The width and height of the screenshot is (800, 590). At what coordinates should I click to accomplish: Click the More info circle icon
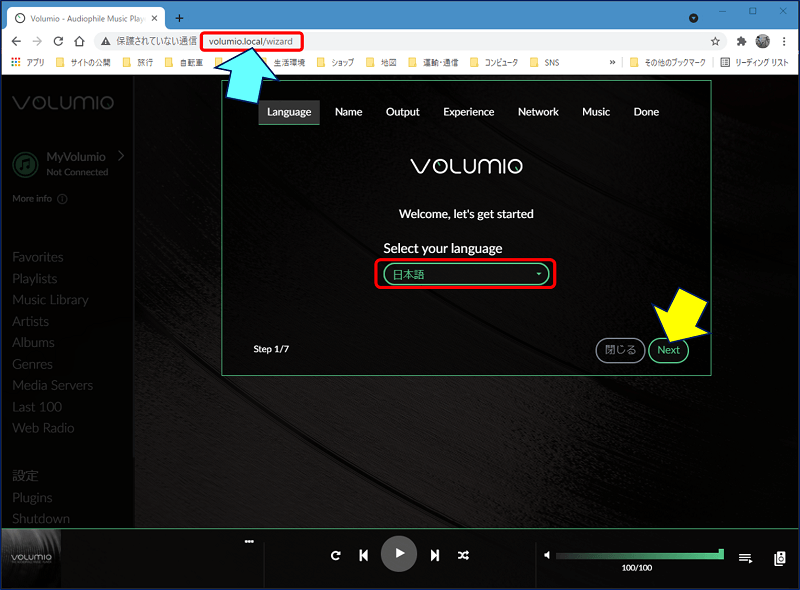[62, 199]
